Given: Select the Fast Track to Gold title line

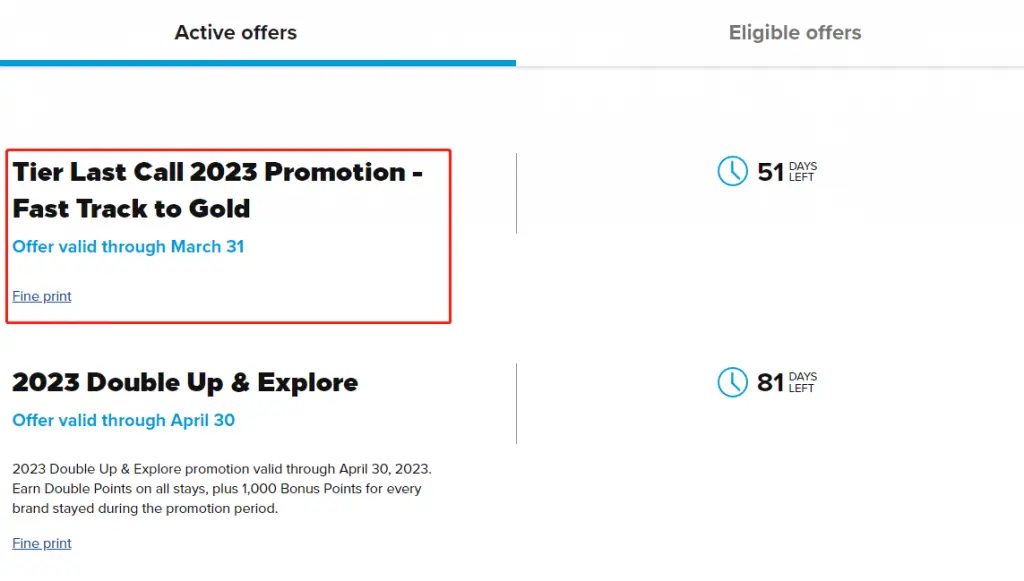Looking at the screenshot, I should pyautogui.click(x=131, y=209).
